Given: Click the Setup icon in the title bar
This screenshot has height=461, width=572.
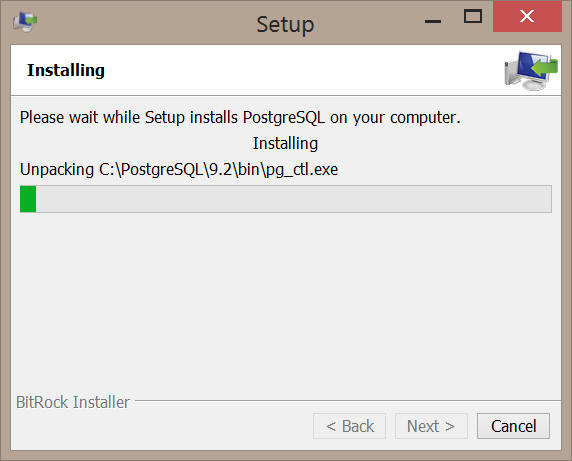Looking at the screenshot, I should point(25,22).
